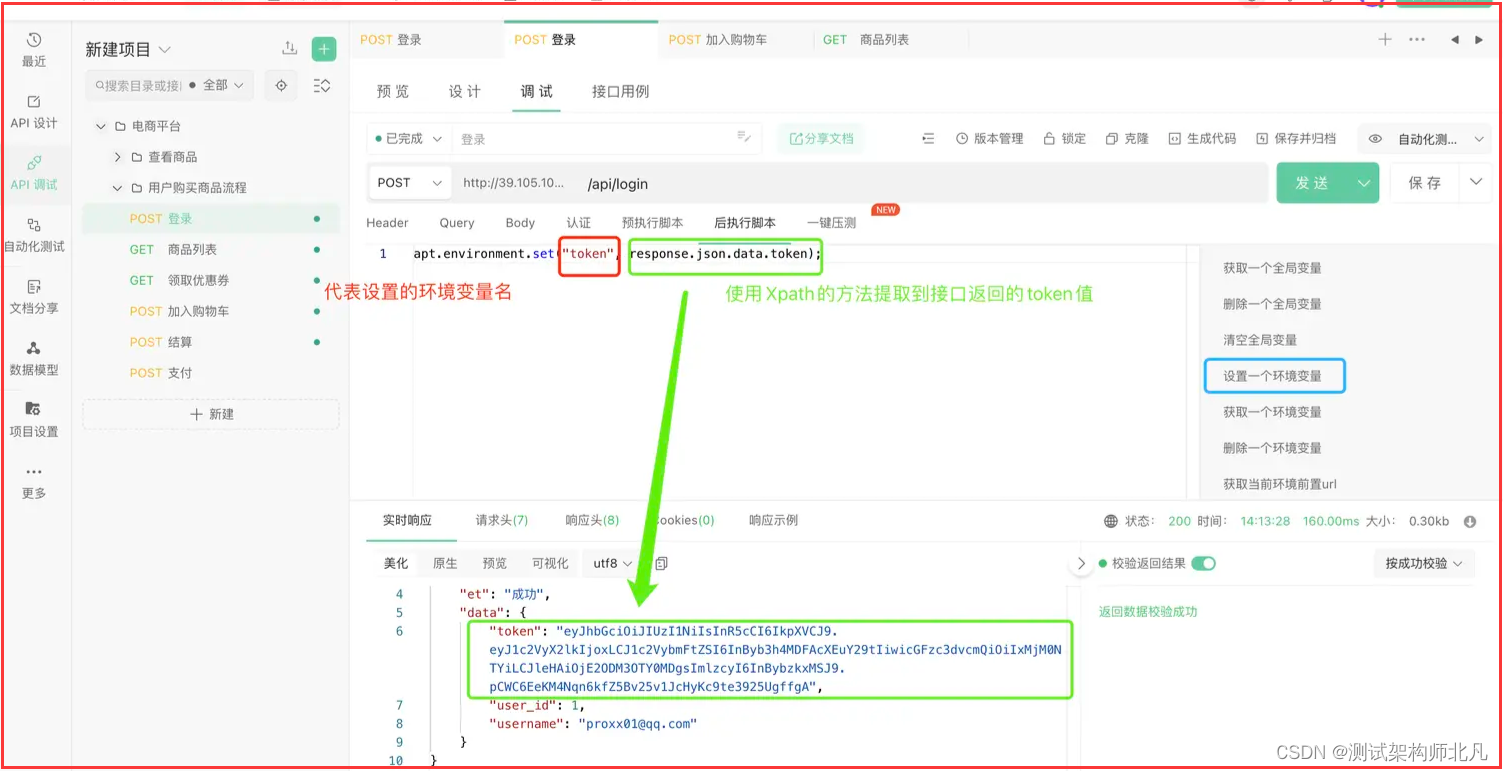Viewport: 1503px width, 771px height.
Task: Open the utf8 encoding dropdown
Action: point(611,563)
